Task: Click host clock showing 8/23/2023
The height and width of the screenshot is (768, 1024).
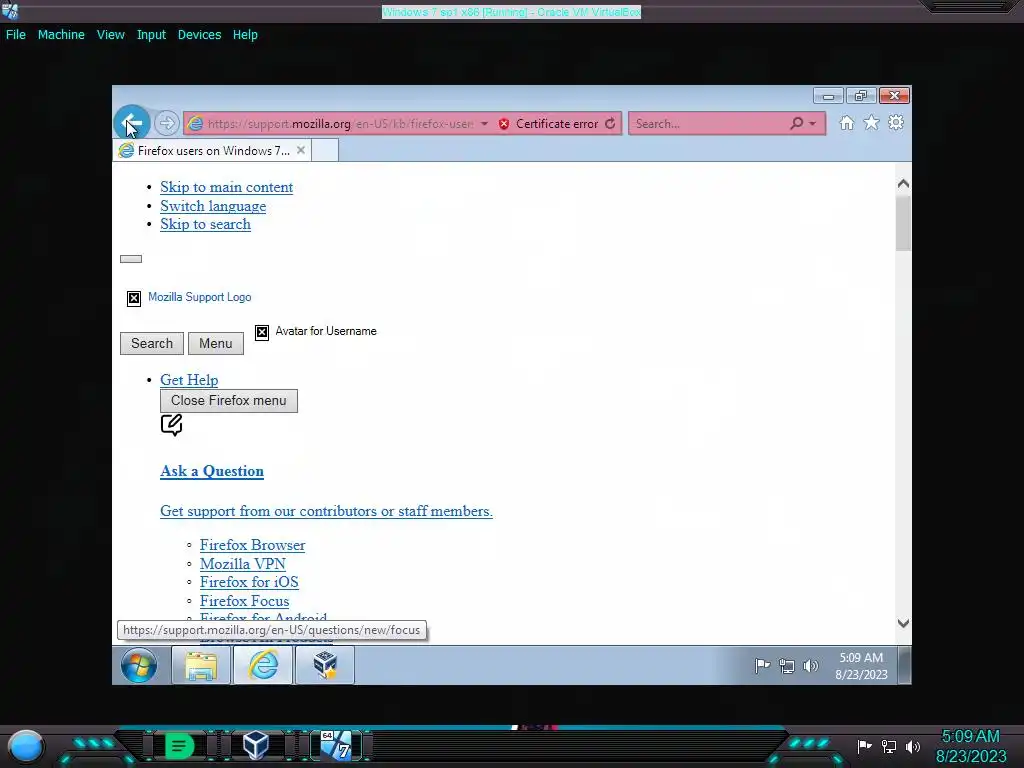Action: click(x=971, y=757)
